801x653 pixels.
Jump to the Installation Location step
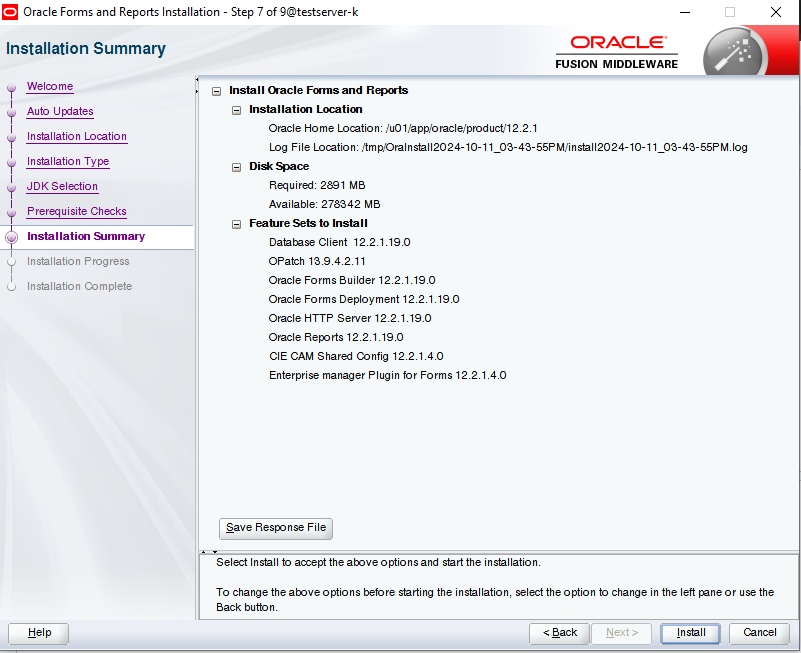(77, 136)
